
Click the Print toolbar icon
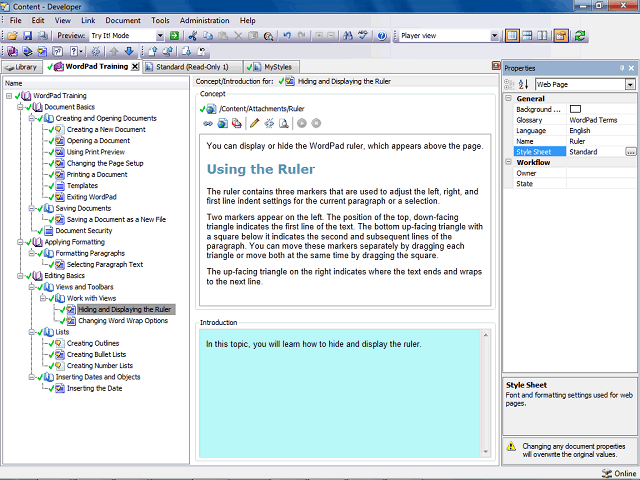click(42, 36)
